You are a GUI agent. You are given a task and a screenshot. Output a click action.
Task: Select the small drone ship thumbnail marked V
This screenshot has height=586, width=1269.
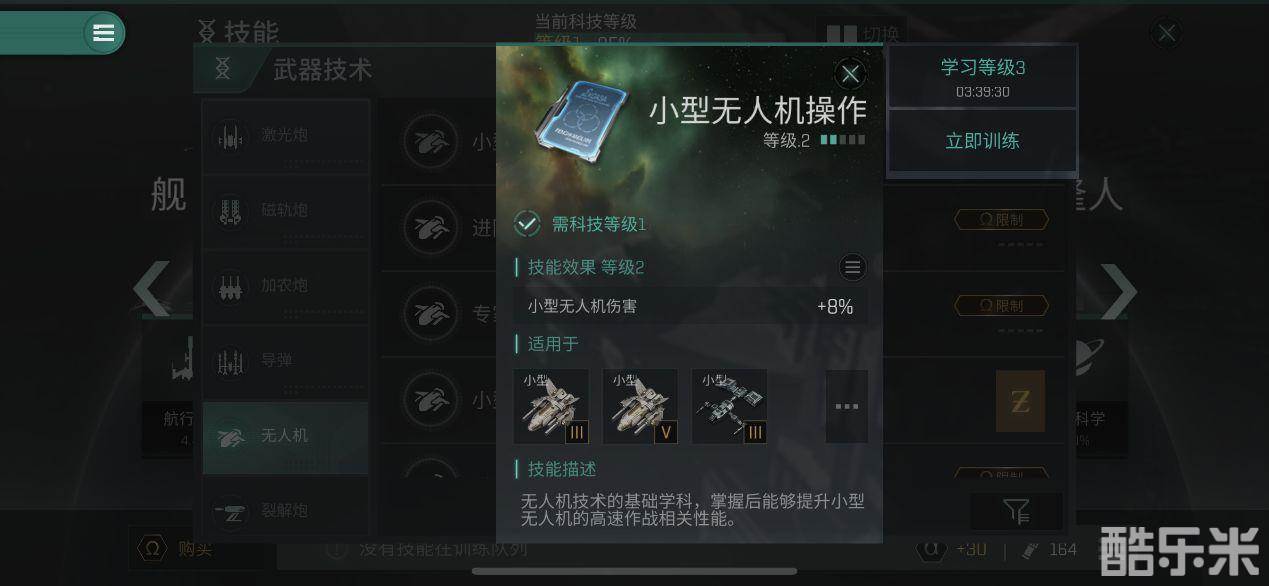(x=640, y=406)
